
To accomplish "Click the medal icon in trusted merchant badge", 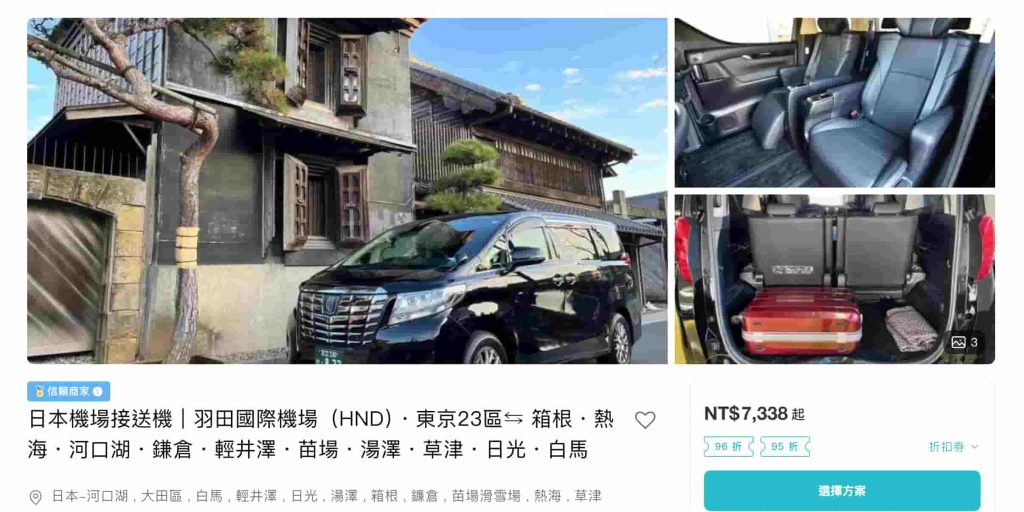I will (x=40, y=392).
